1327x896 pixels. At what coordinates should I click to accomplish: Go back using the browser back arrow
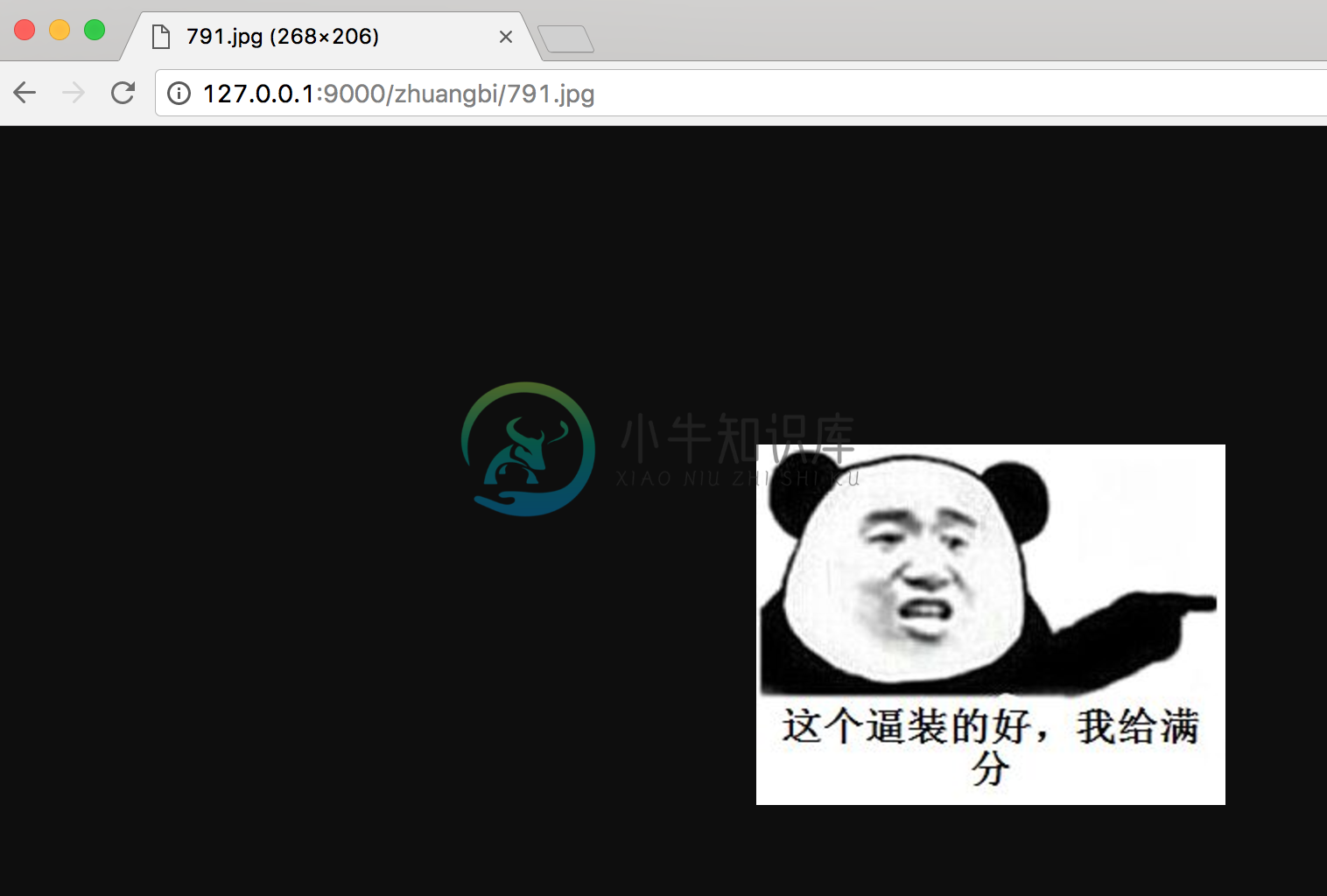(x=25, y=93)
